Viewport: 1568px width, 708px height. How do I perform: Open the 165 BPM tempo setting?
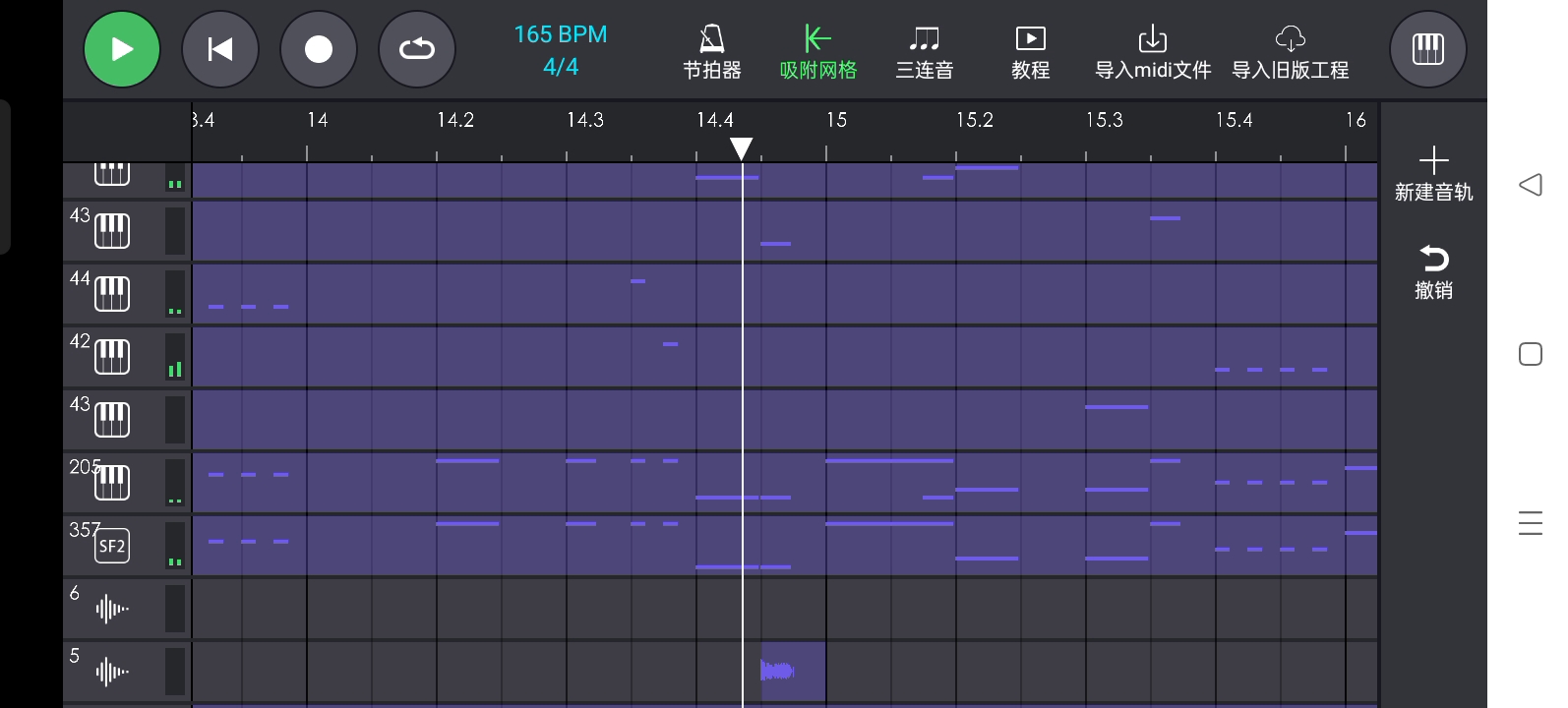point(561,34)
